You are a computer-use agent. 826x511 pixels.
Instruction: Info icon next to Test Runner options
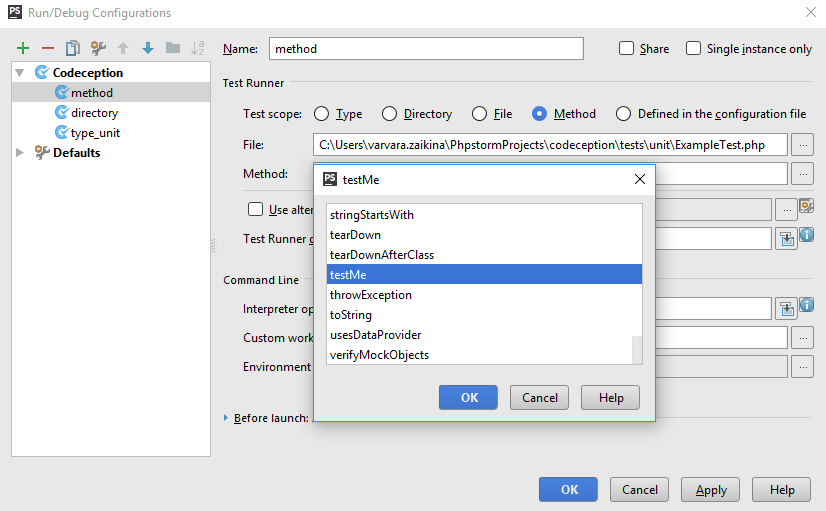pyautogui.click(x=807, y=234)
